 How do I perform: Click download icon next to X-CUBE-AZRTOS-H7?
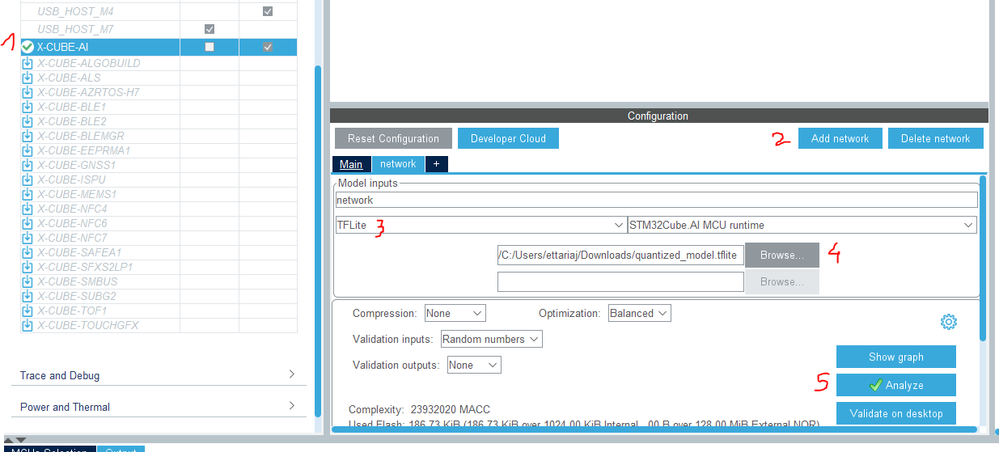tap(27, 92)
